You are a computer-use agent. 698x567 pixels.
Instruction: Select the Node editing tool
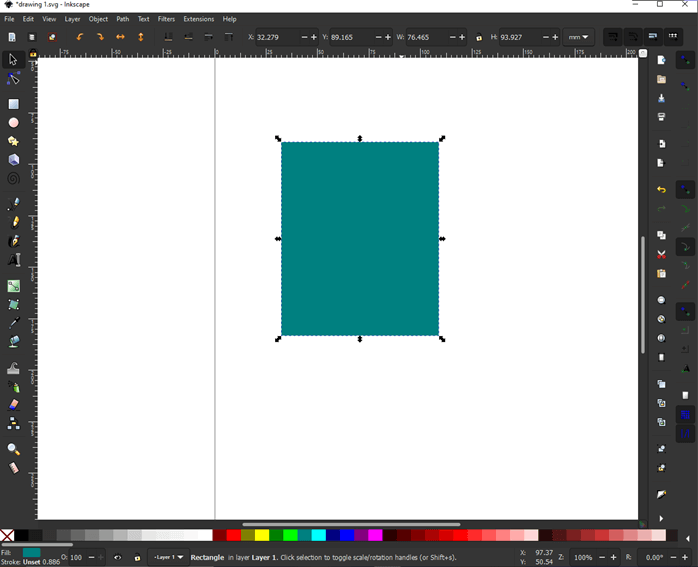pyautogui.click(x=13, y=79)
